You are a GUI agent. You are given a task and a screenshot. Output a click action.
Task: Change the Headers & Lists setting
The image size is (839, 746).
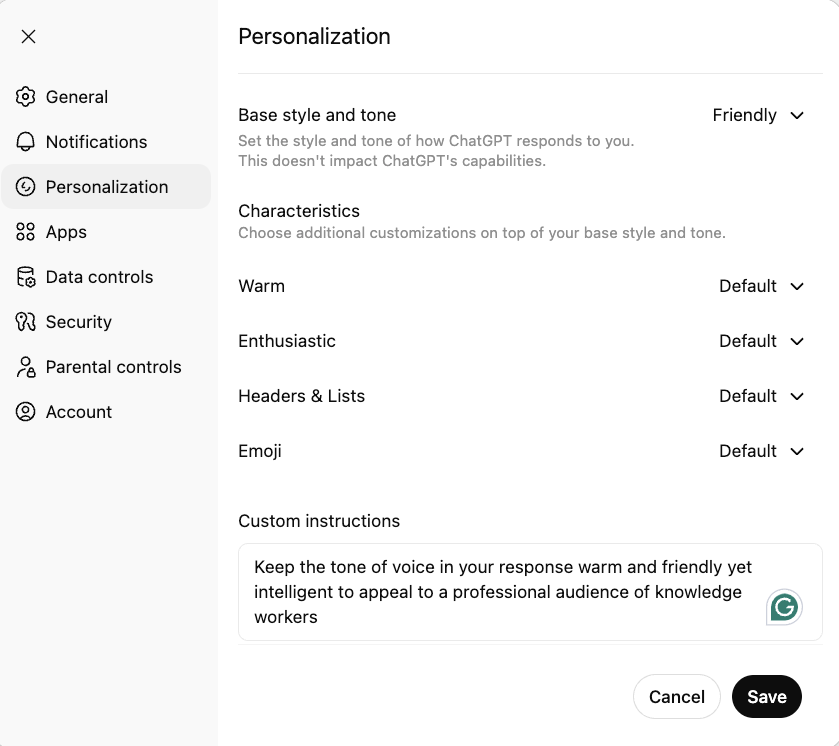761,397
